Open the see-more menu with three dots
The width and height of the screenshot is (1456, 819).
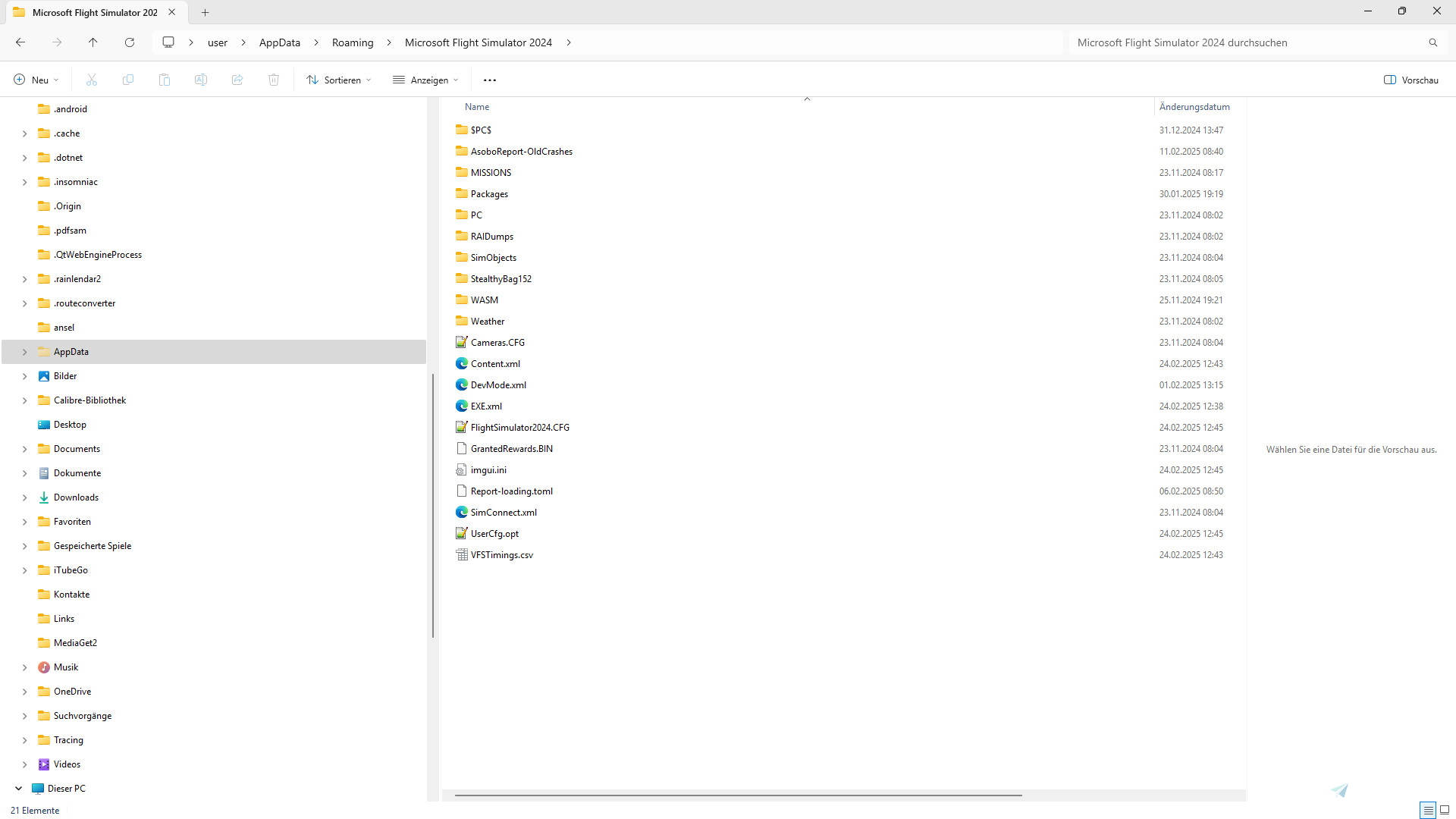pos(489,80)
